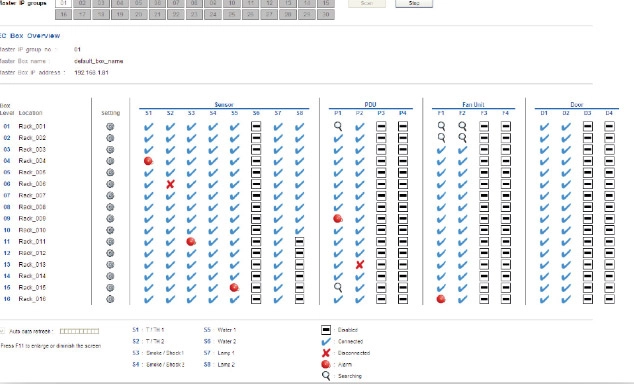The image size is (634, 384).
Task: Open box level 05 link
Action: pos(6,173)
